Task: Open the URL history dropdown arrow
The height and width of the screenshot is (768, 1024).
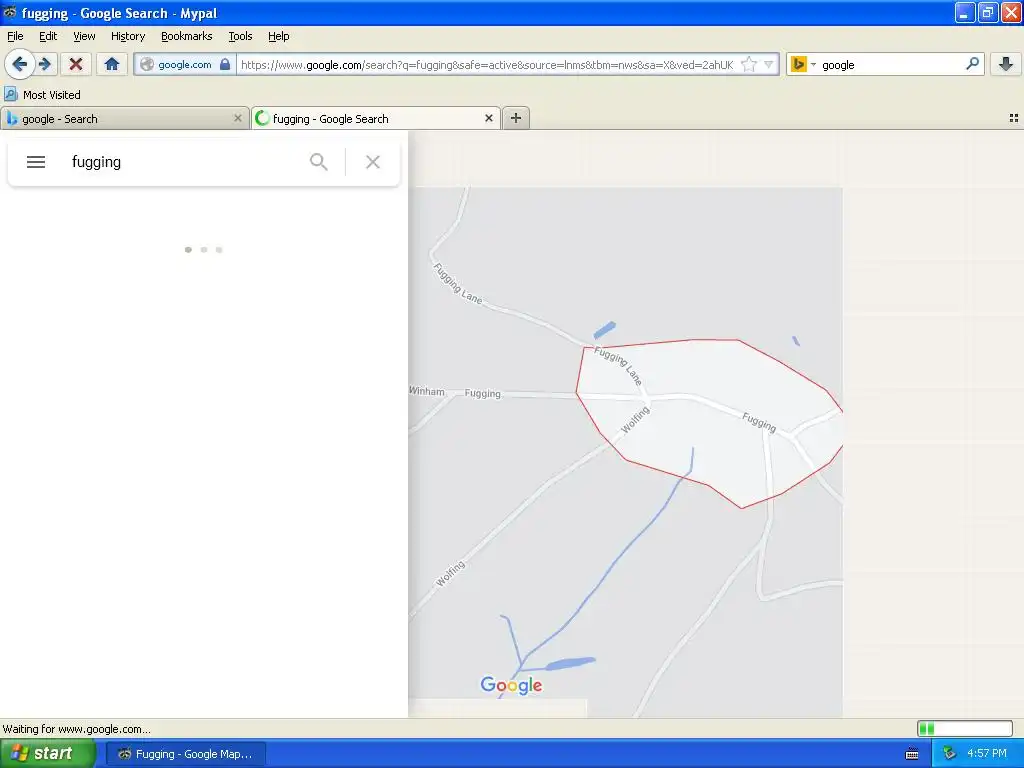Action: pos(769,64)
